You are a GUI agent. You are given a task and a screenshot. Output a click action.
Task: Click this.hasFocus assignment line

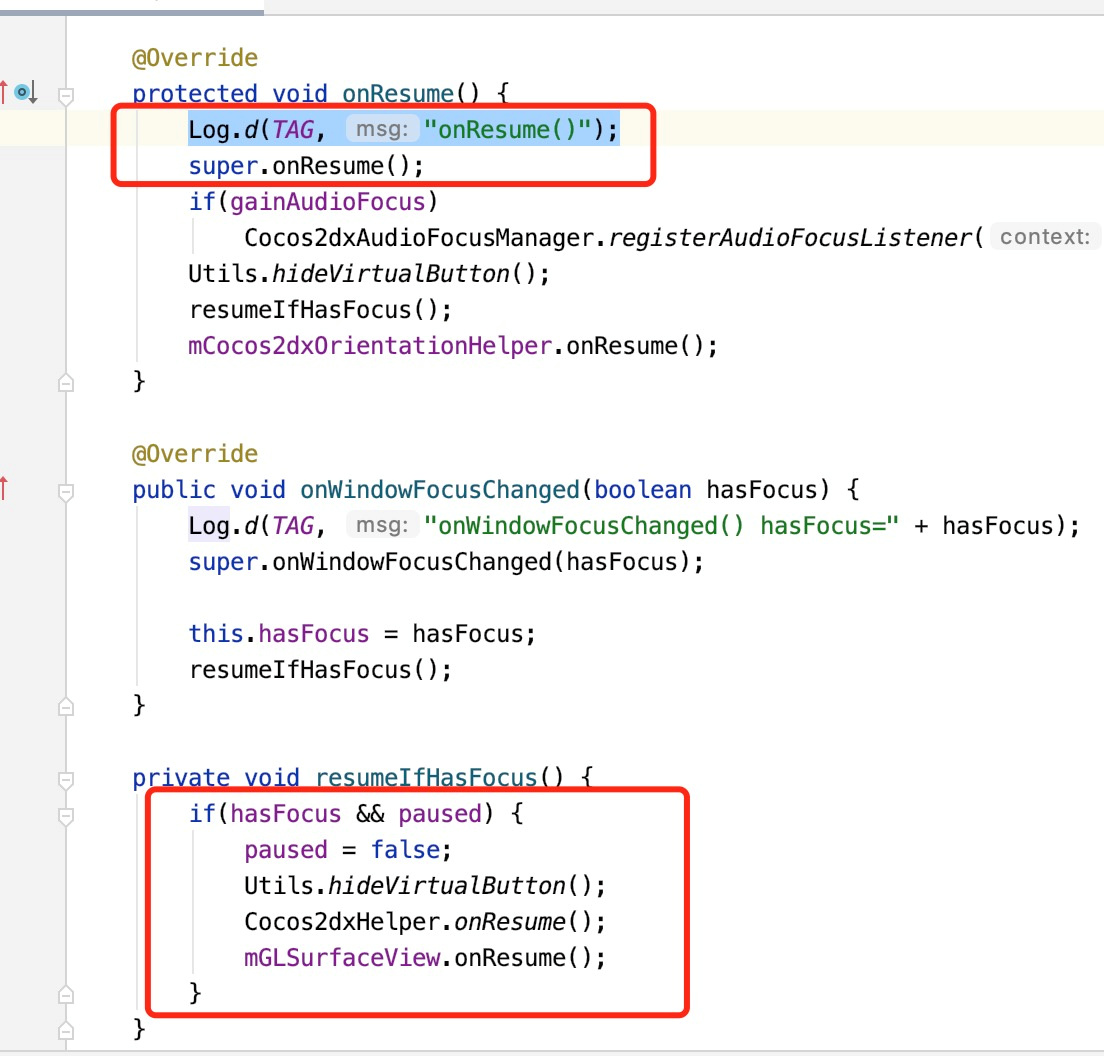tap(362, 634)
